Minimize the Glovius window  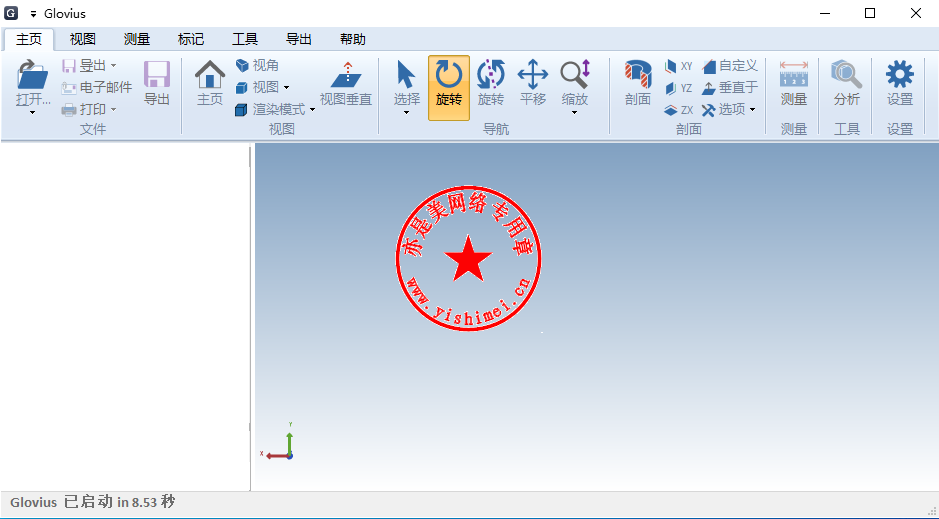point(825,13)
